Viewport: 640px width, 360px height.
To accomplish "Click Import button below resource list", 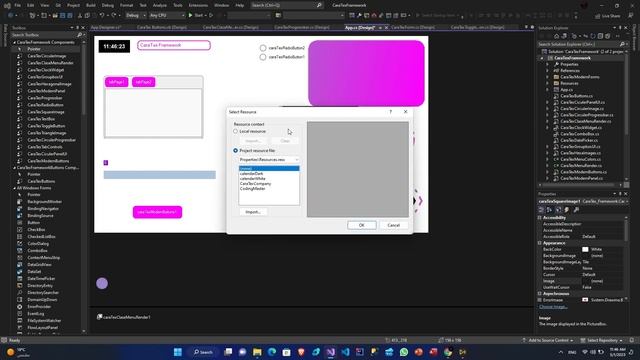I will [253, 212].
